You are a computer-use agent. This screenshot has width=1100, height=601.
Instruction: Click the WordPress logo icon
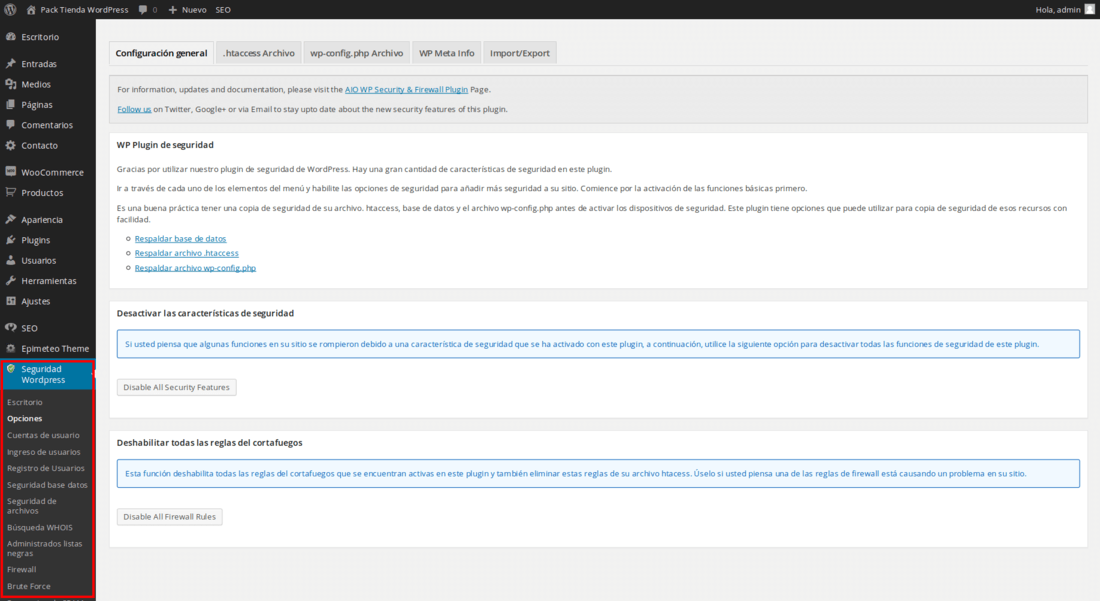[x=10, y=10]
